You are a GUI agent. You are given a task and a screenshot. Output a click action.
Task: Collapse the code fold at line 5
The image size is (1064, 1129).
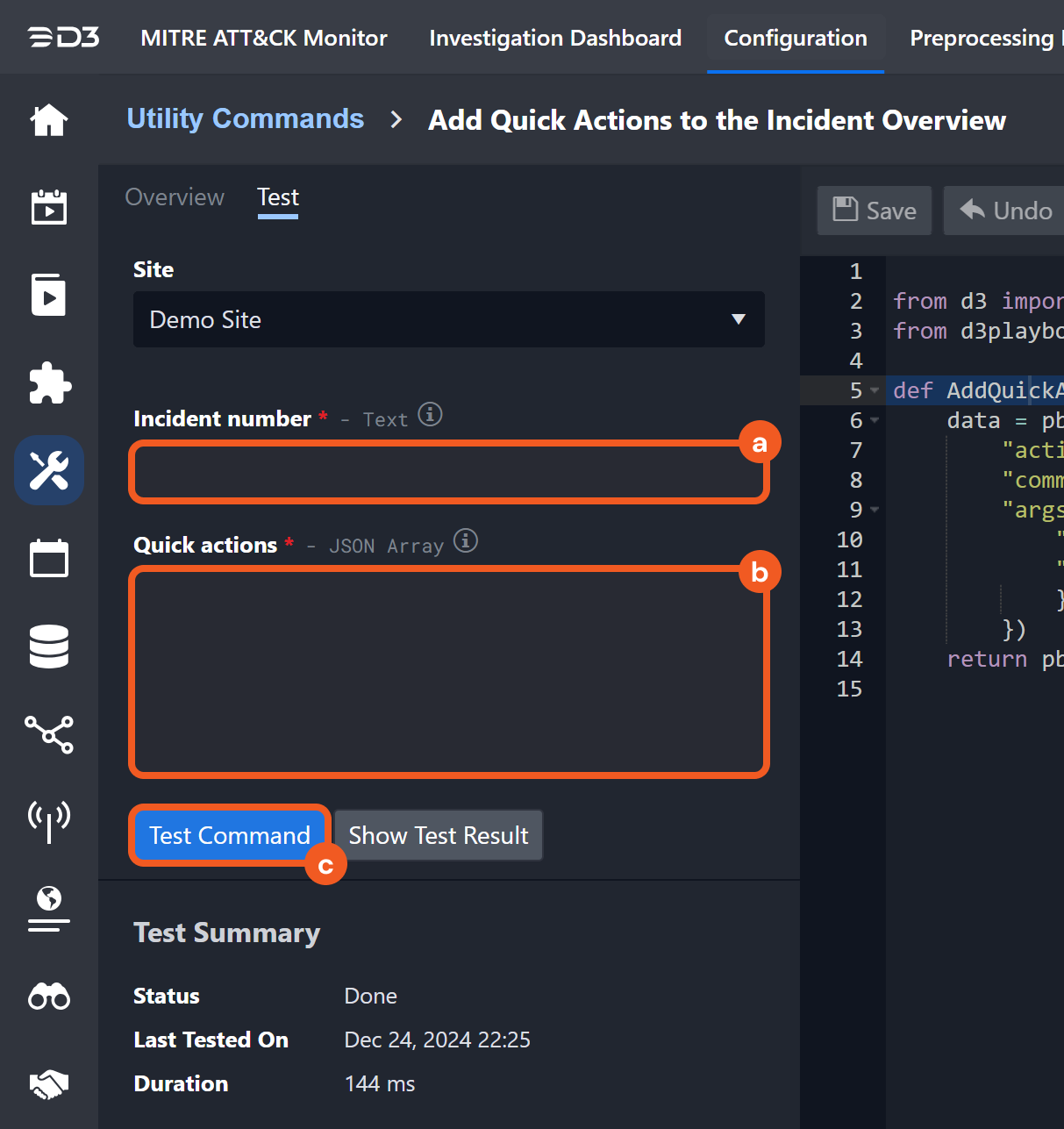tap(875, 390)
